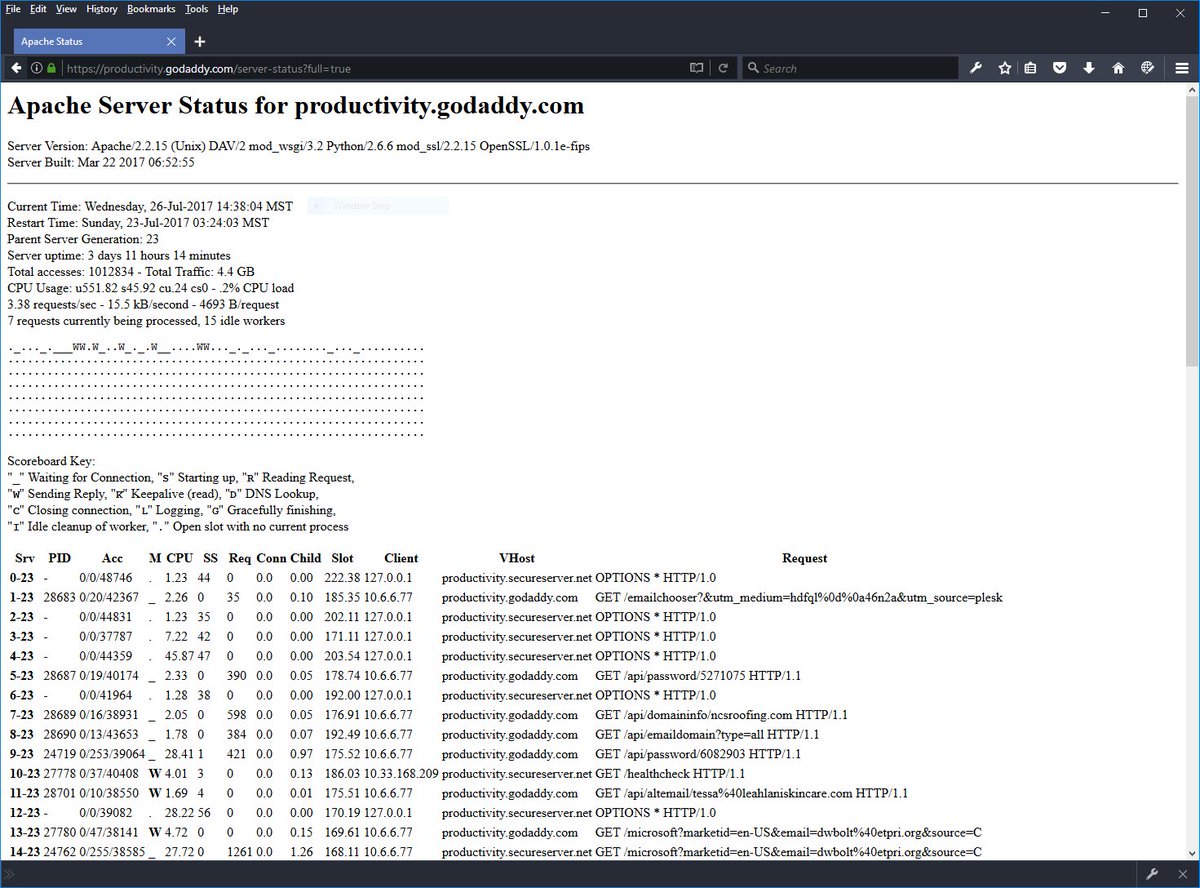Go to the Home page icon

(x=1118, y=68)
